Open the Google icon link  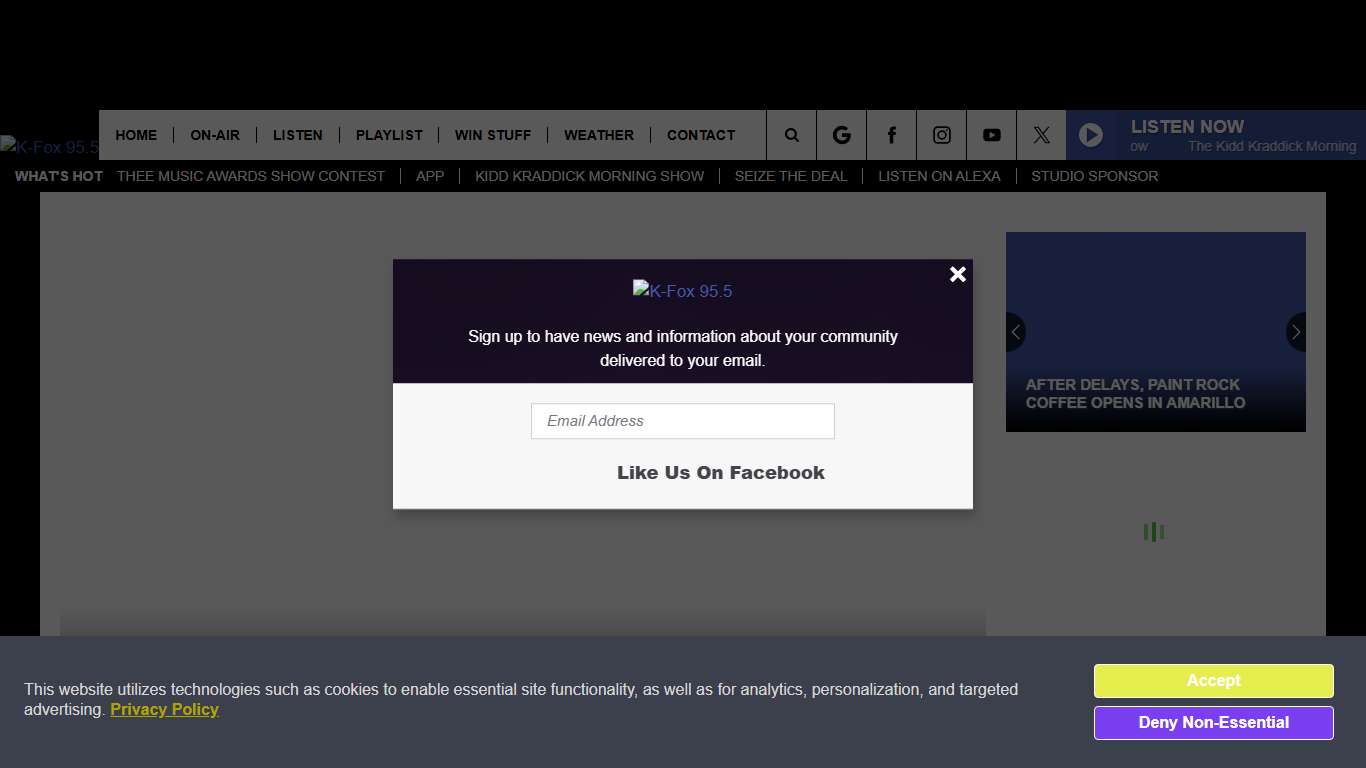point(842,135)
